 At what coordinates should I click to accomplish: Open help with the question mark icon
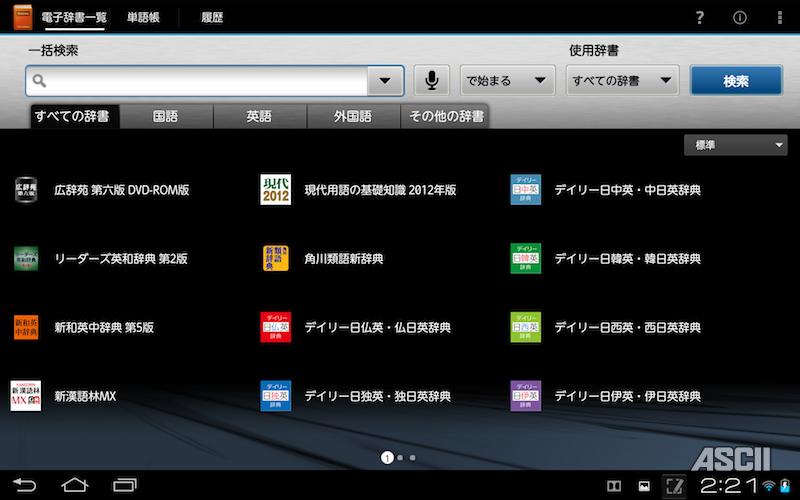point(700,18)
